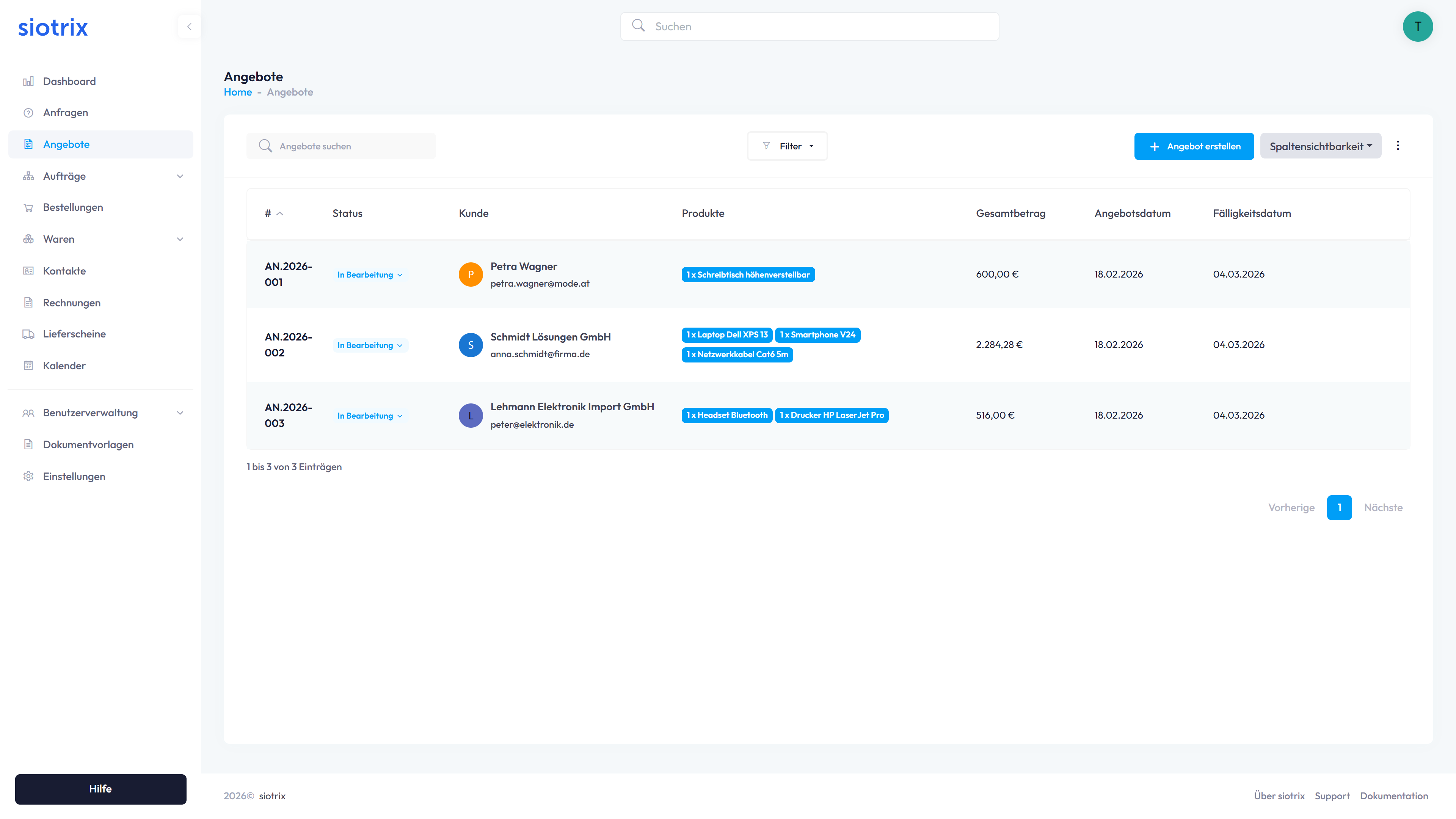Click the Bestellungen cart icon

28,207
